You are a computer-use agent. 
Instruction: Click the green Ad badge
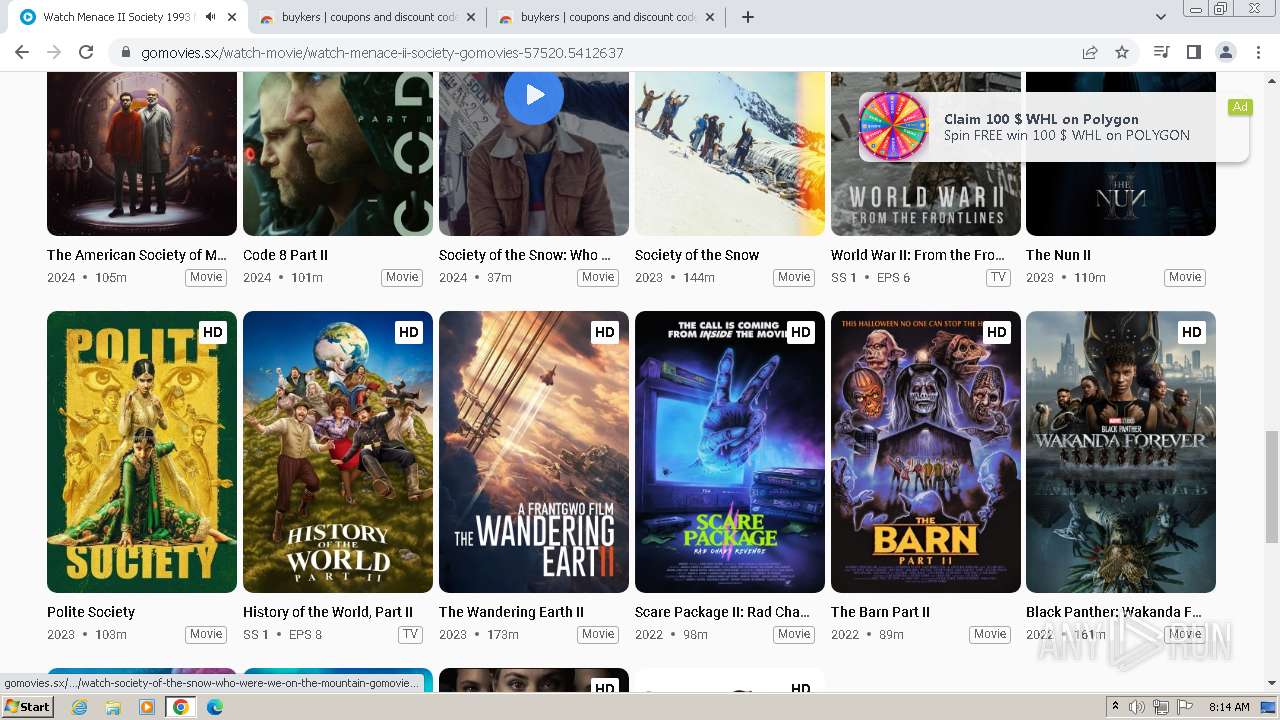point(1240,107)
